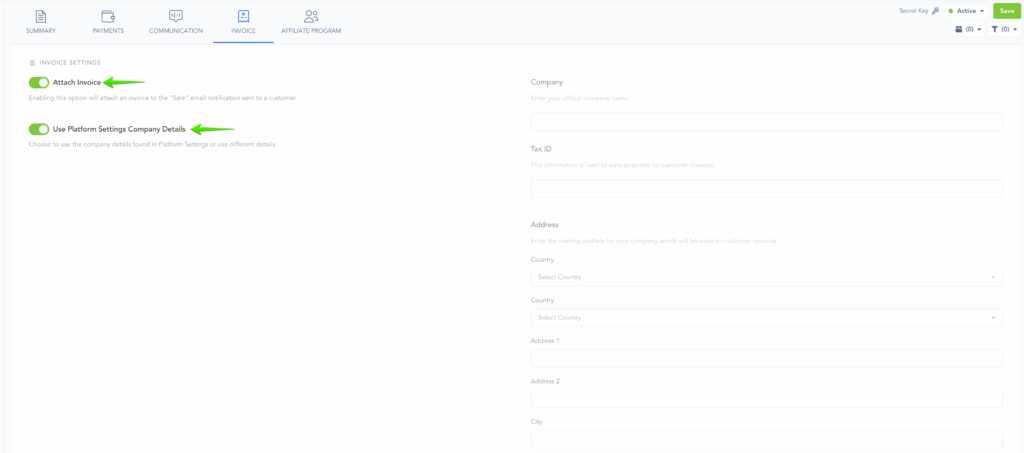Click the Invoice Settings document icon
The width and height of the screenshot is (1024, 453).
32,63
